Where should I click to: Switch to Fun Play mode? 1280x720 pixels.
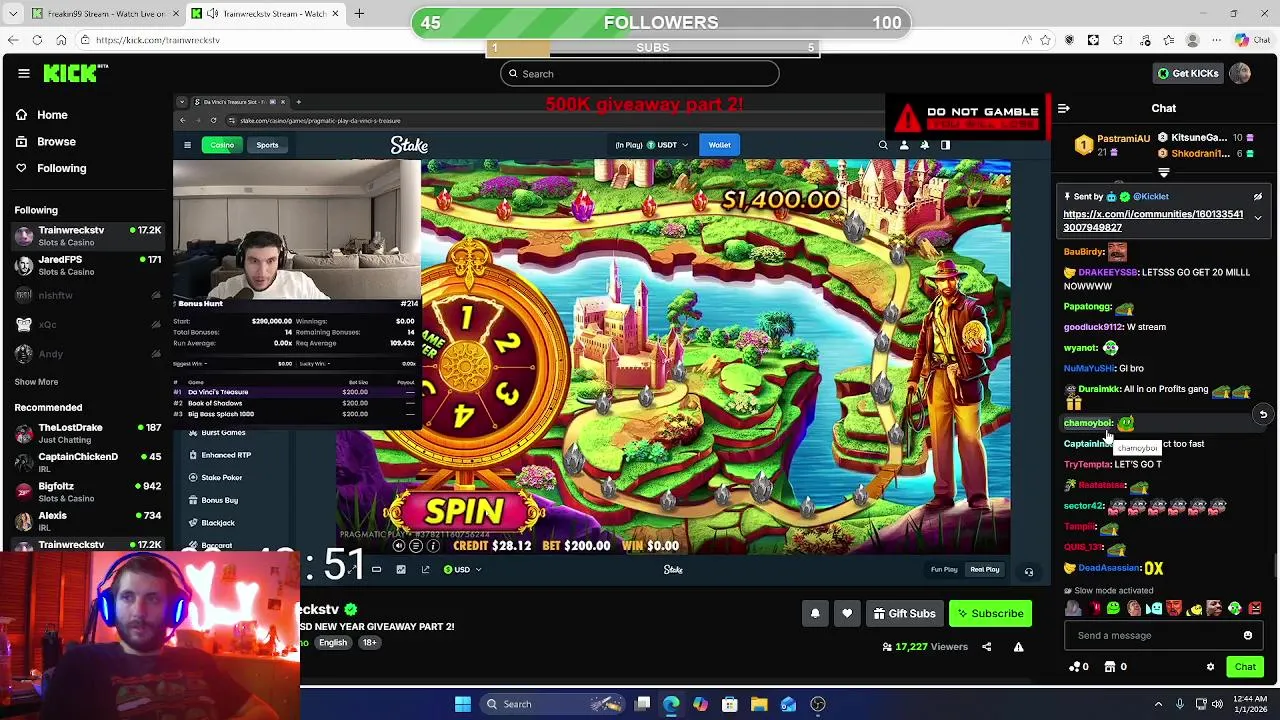(x=944, y=570)
